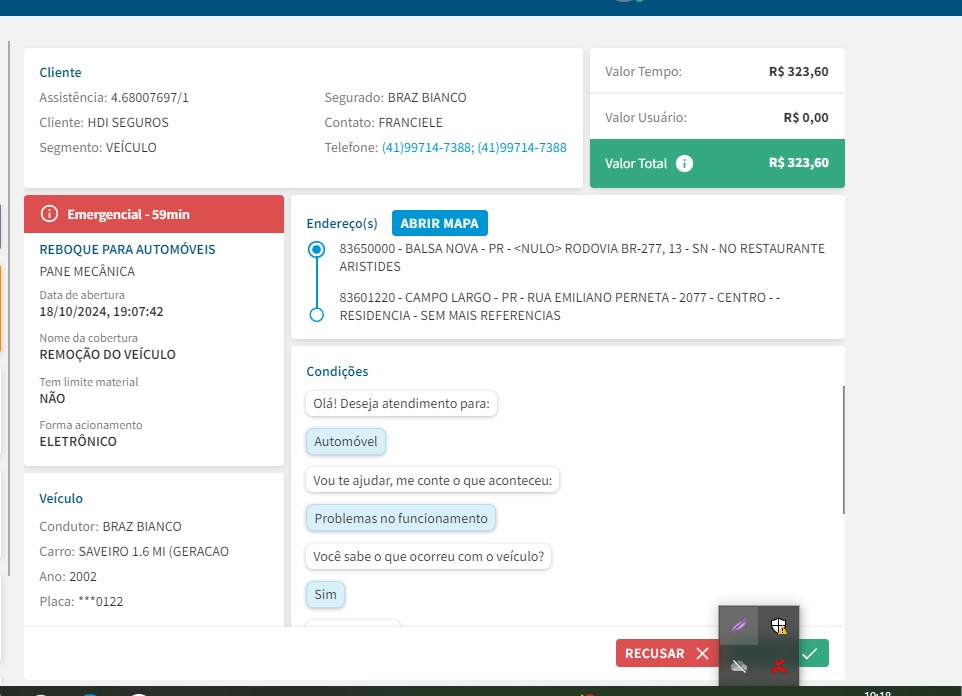Click the green checkmark accept button

pyautogui.click(x=813, y=653)
